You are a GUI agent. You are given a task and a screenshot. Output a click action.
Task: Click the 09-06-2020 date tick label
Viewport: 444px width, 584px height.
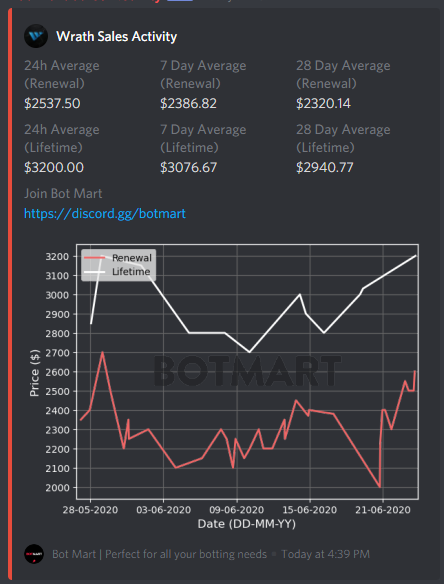click(237, 510)
